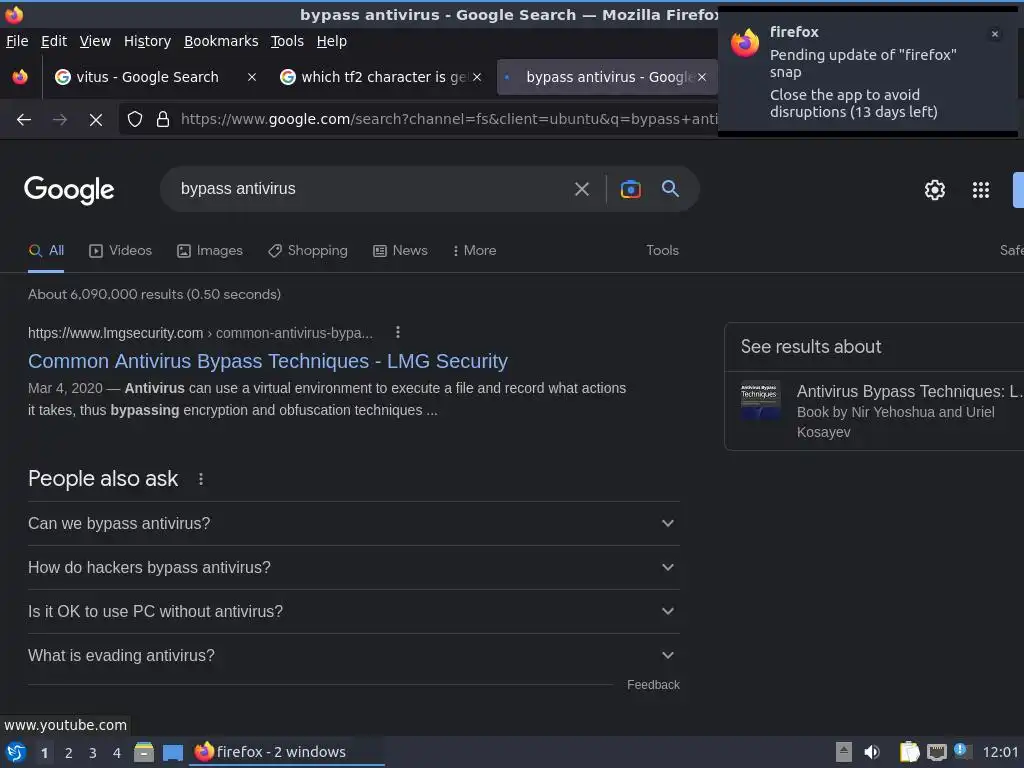The width and height of the screenshot is (1024, 768).
Task: Open the network monitor tray icon
Action: tap(936, 752)
